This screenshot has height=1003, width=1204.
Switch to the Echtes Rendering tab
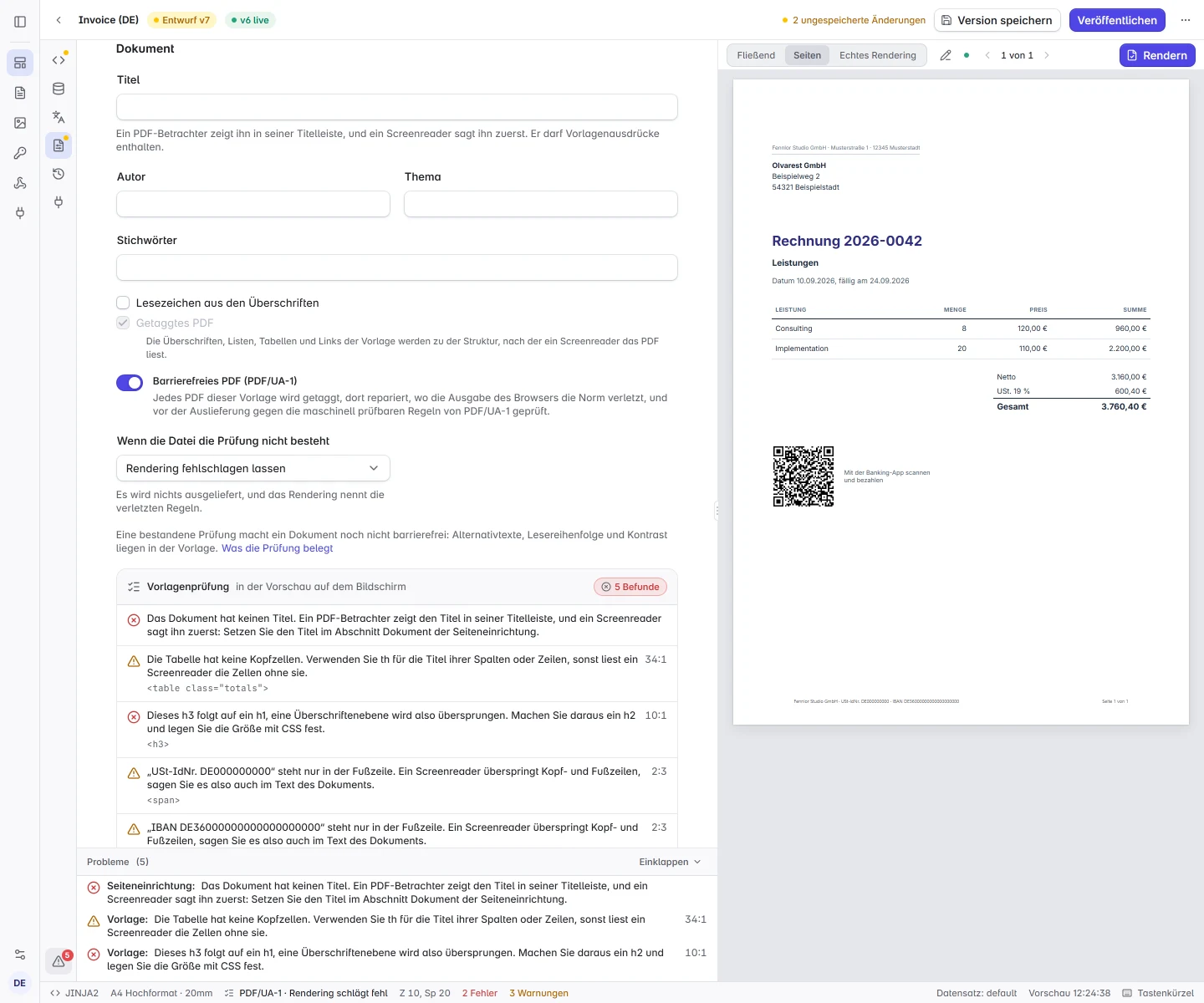(x=878, y=55)
